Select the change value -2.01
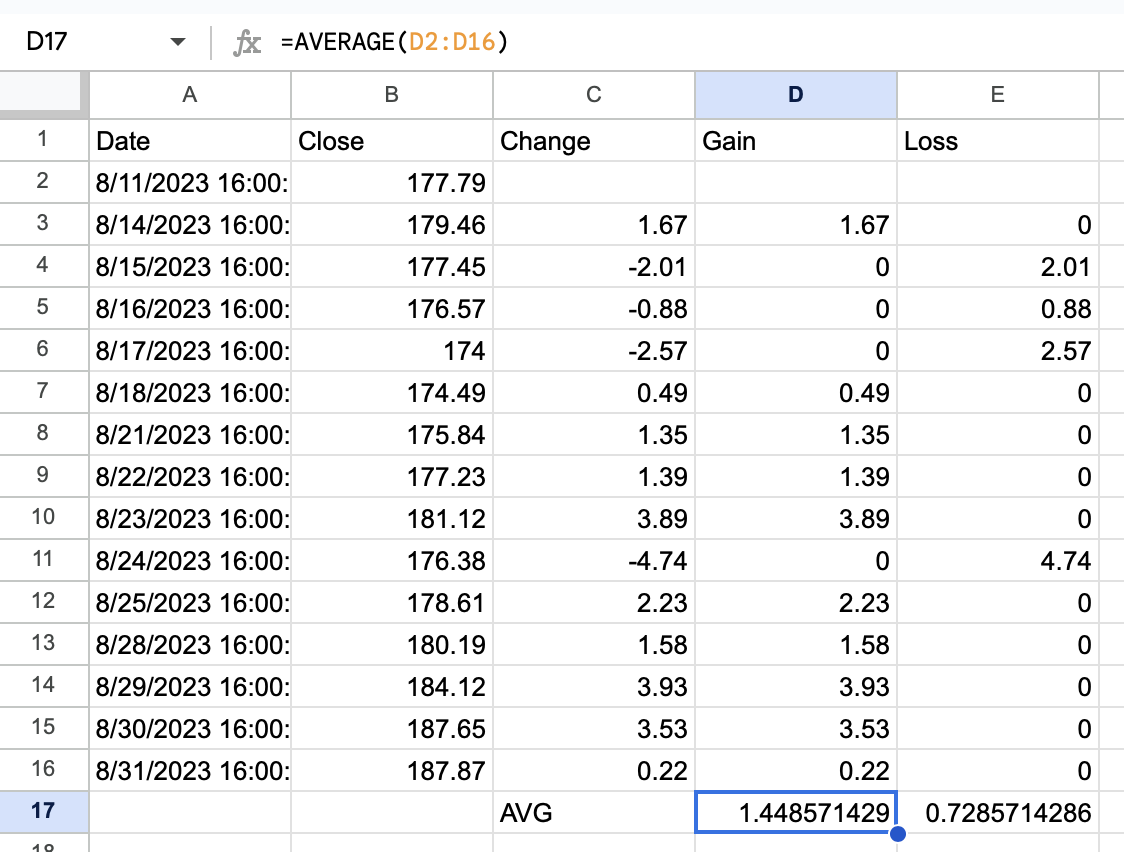The image size is (1124, 852). tap(594, 267)
